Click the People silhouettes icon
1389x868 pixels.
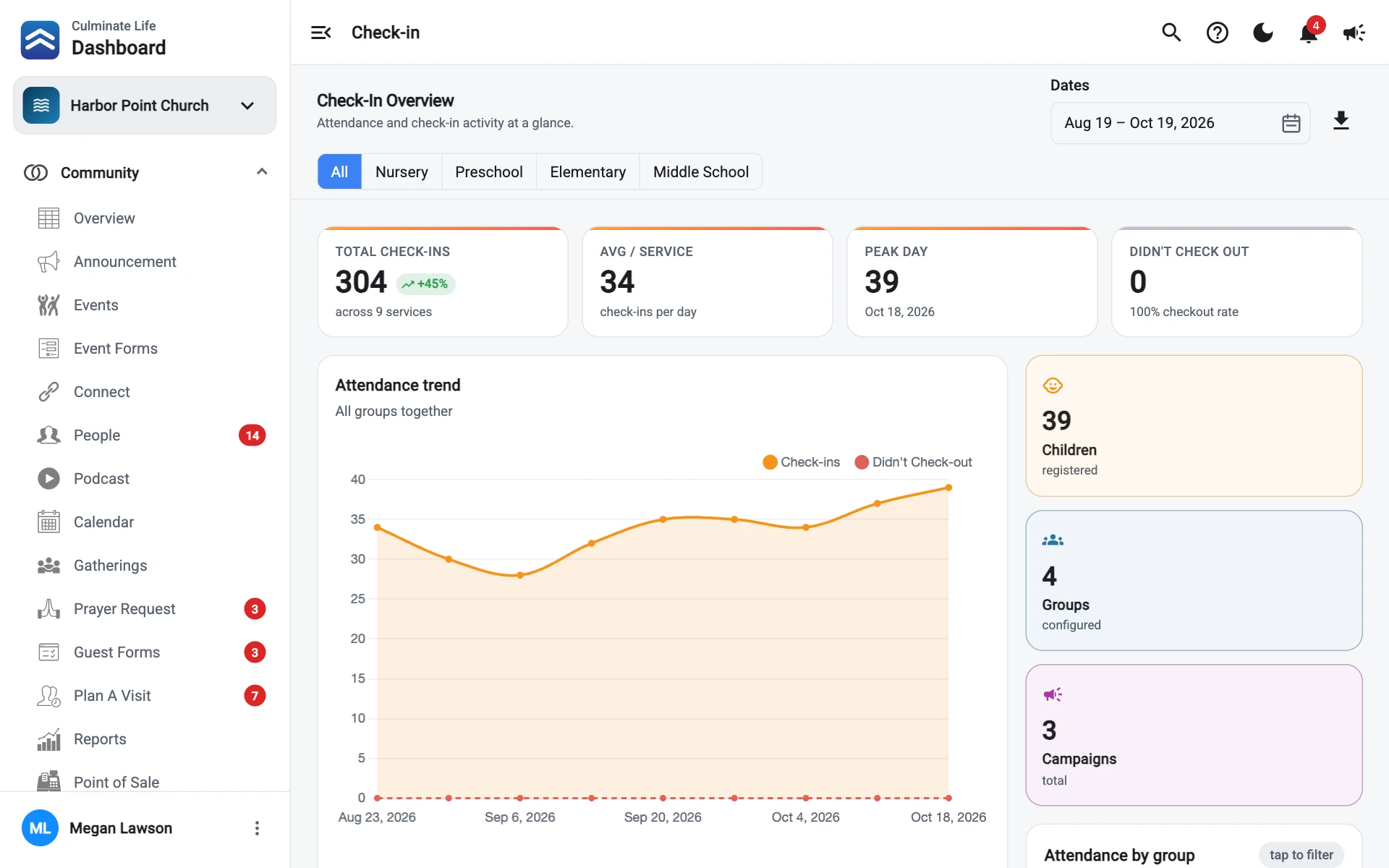pyautogui.click(x=48, y=435)
